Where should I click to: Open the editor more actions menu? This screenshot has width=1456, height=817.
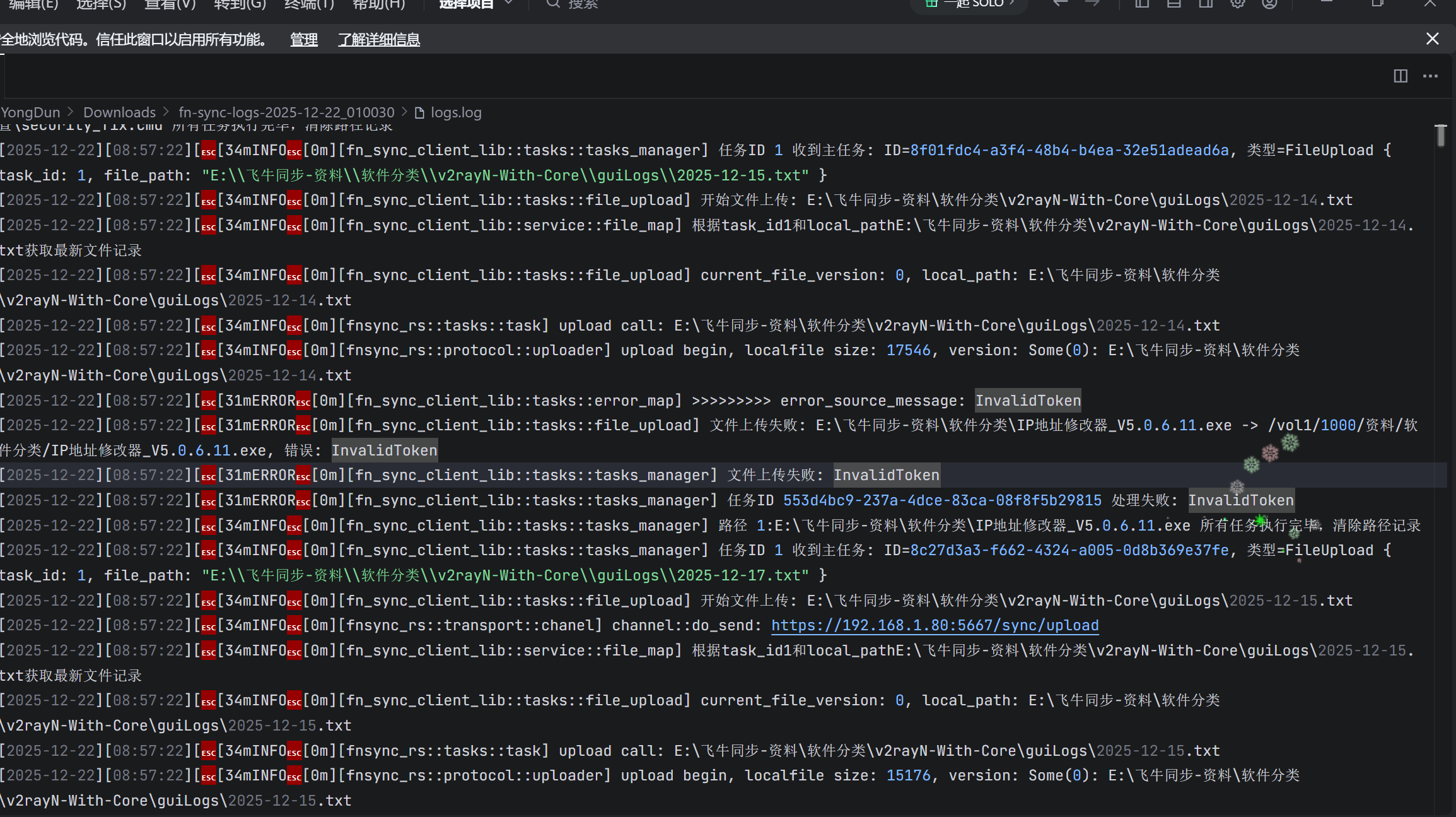pyautogui.click(x=1430, y=76)
